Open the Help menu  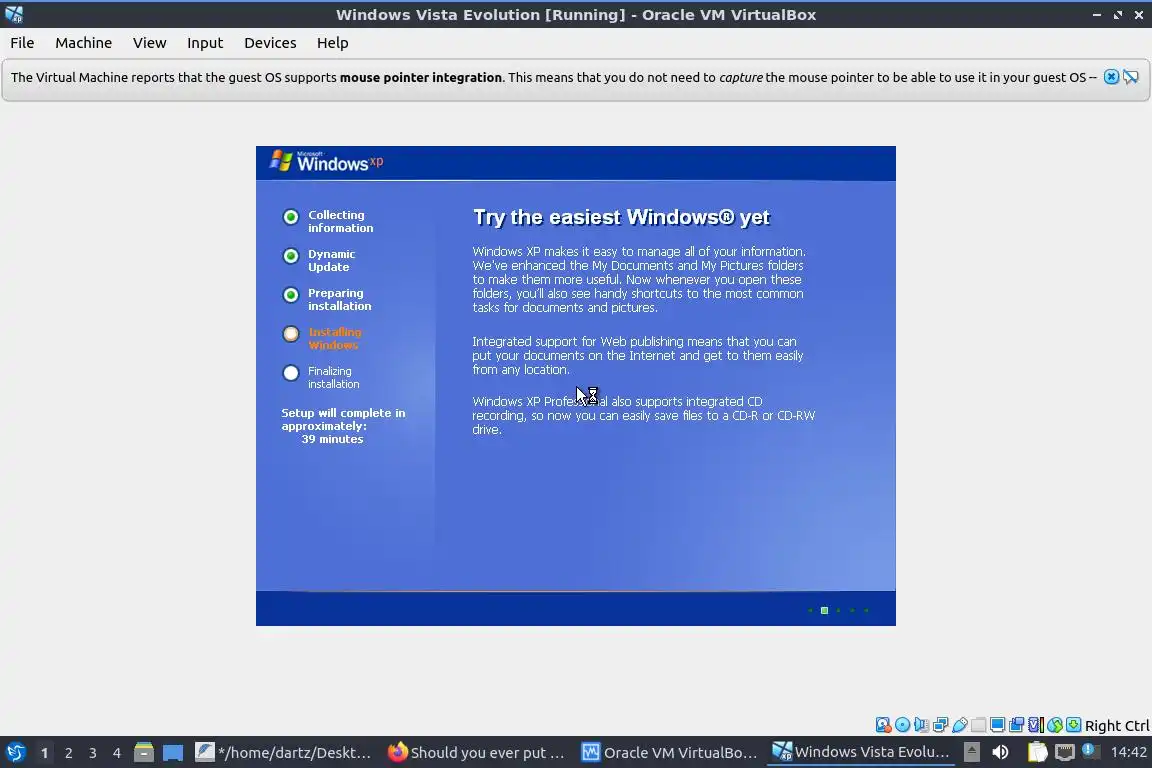pos(332,43)
